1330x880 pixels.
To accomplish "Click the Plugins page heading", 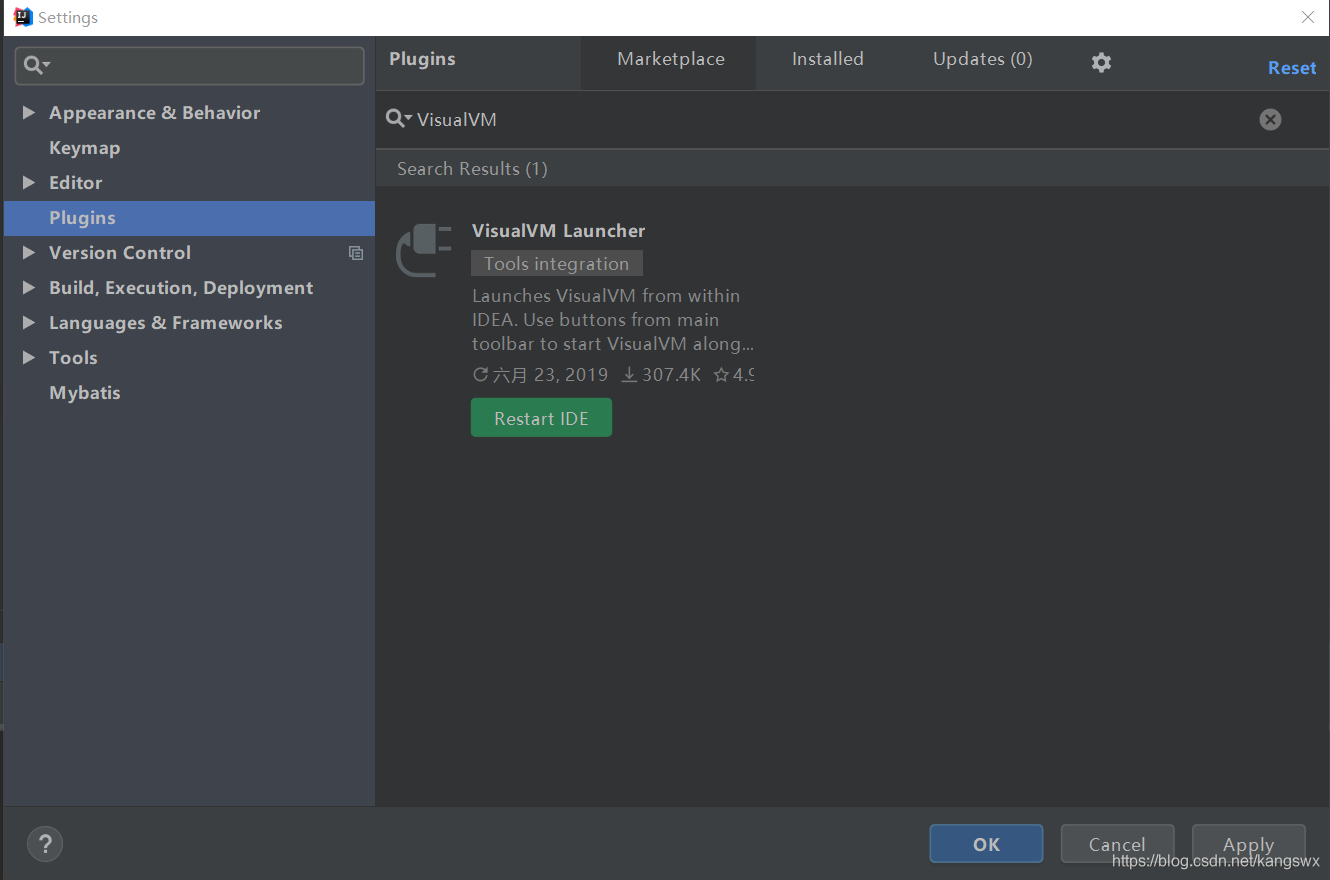I will 422,59.
